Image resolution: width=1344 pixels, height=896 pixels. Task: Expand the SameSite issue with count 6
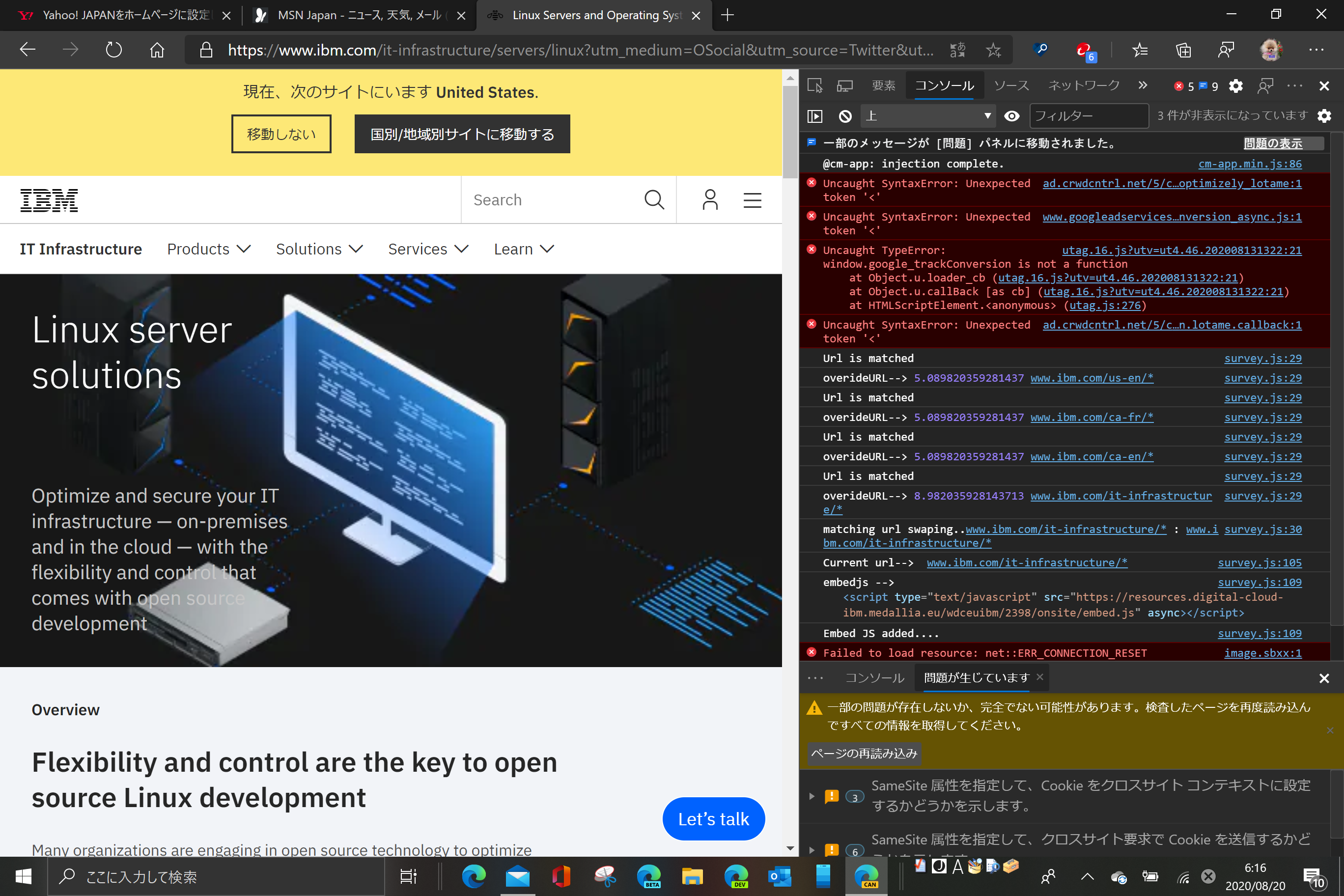(x=812, y=850)
